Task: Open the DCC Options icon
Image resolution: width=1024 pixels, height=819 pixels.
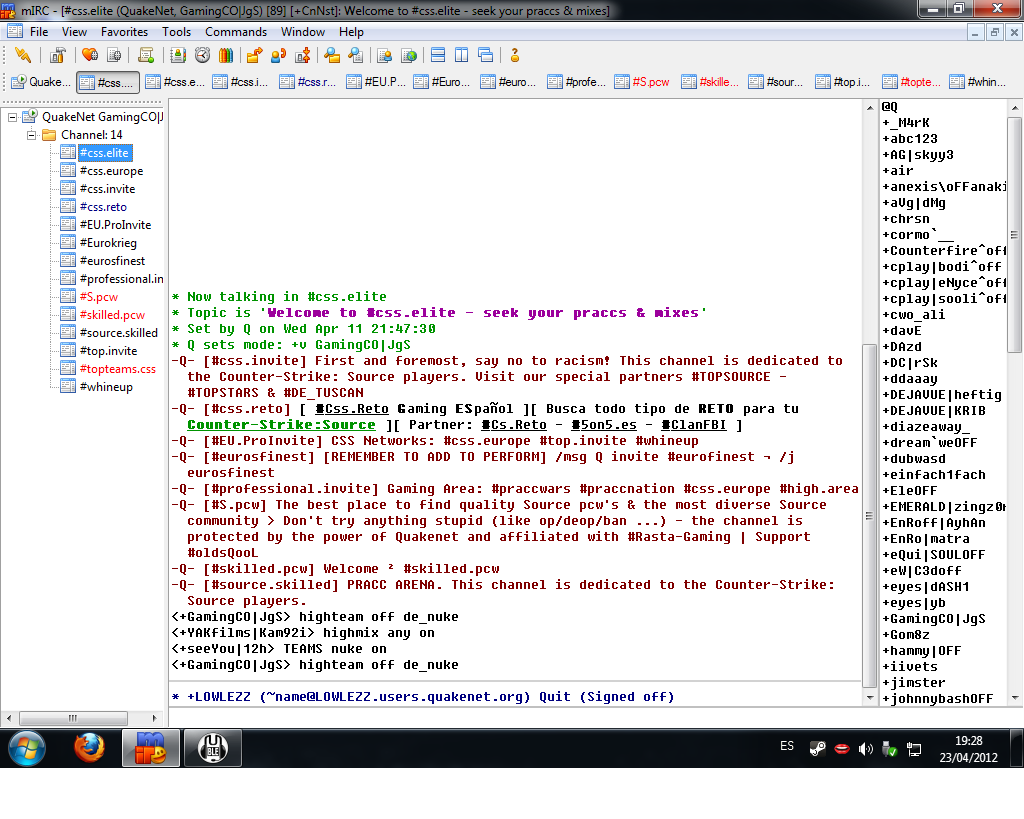Action: tap(302, 56)
